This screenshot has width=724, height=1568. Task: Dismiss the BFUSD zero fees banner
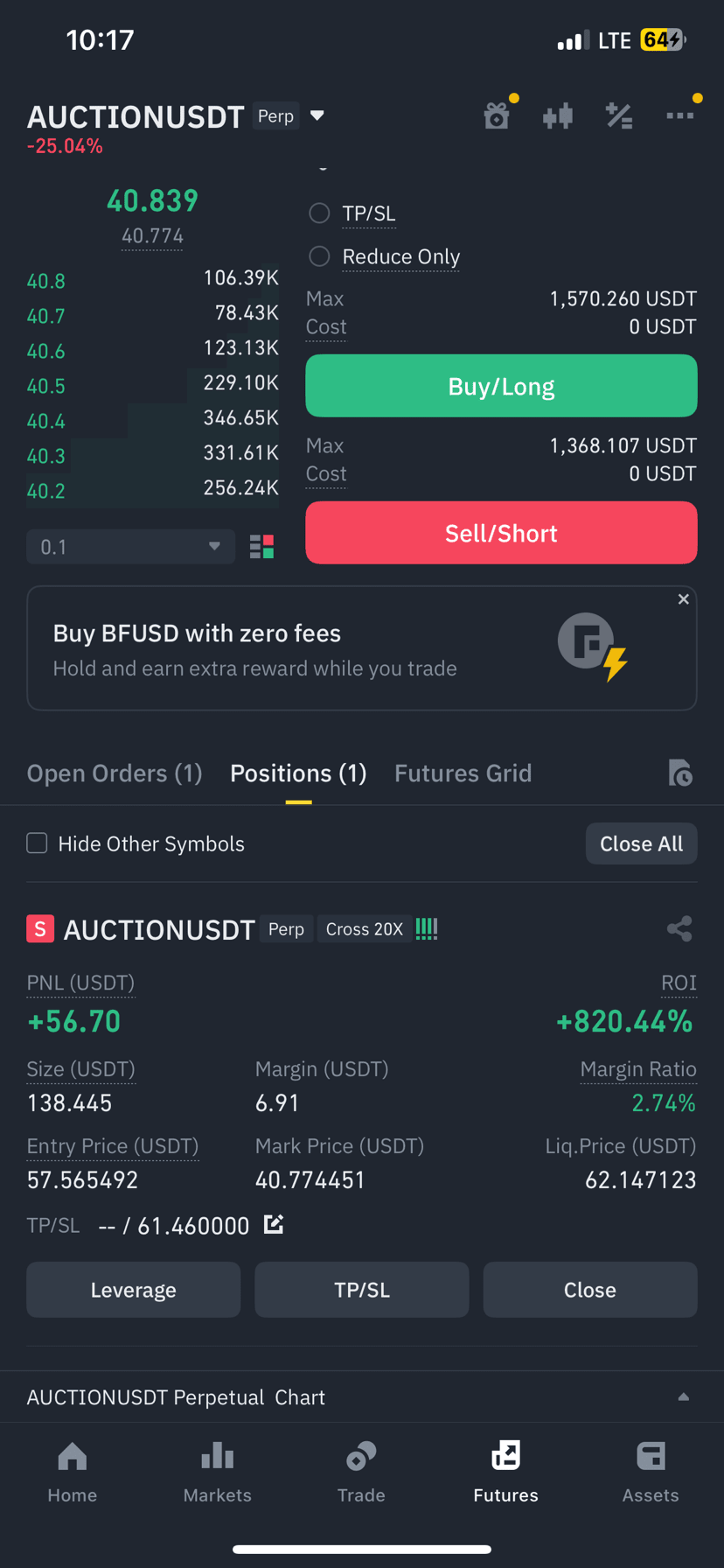[x=684, y=599]
